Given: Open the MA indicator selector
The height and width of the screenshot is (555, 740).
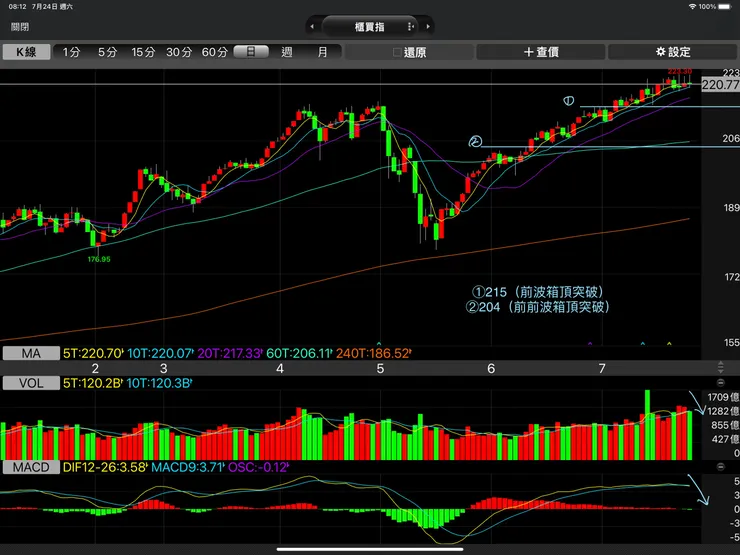Looking at the screenshot, I should pos(31,353).
